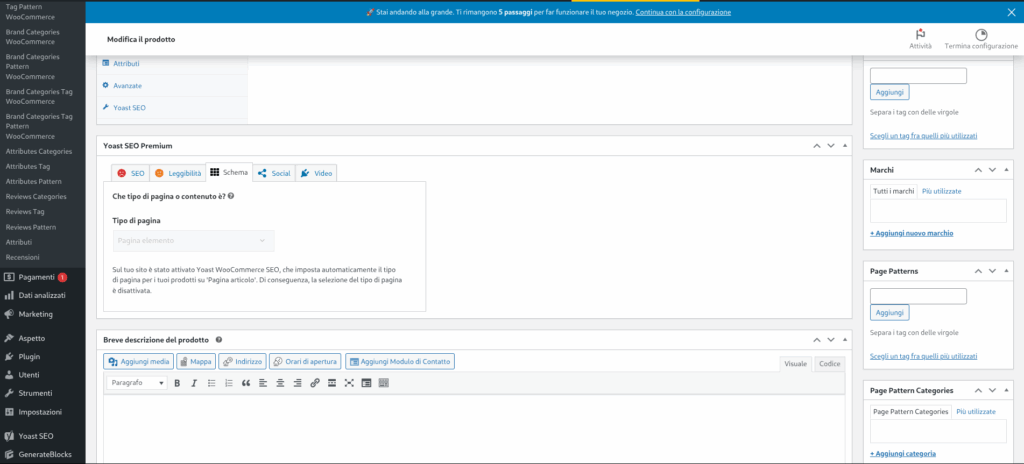
Task: Open the Paragrafo format dropdown
Action: click(x=136, y=383)
